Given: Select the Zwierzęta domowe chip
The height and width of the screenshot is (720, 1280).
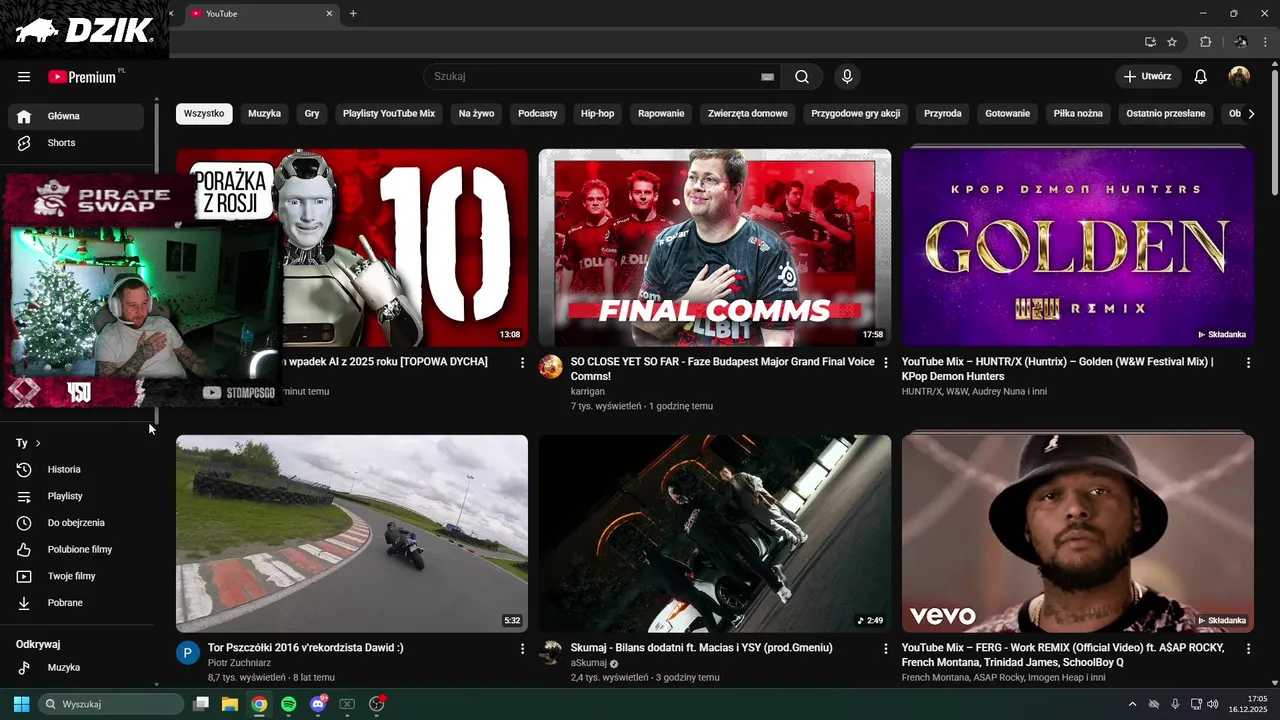Looking at the screenshot, I should [x=748, y=114].
